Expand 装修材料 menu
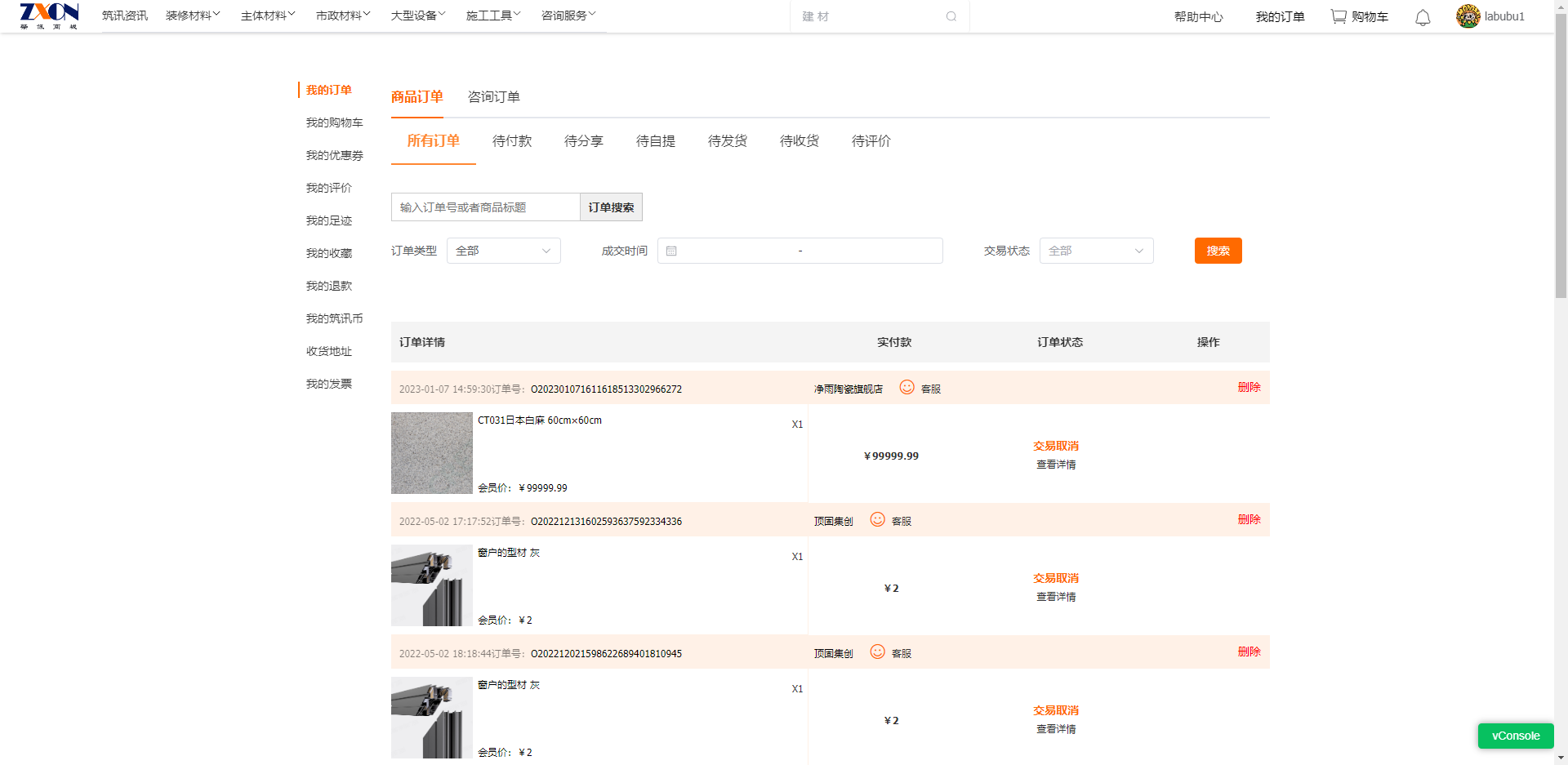1568x765 pixels. point(193,16)
